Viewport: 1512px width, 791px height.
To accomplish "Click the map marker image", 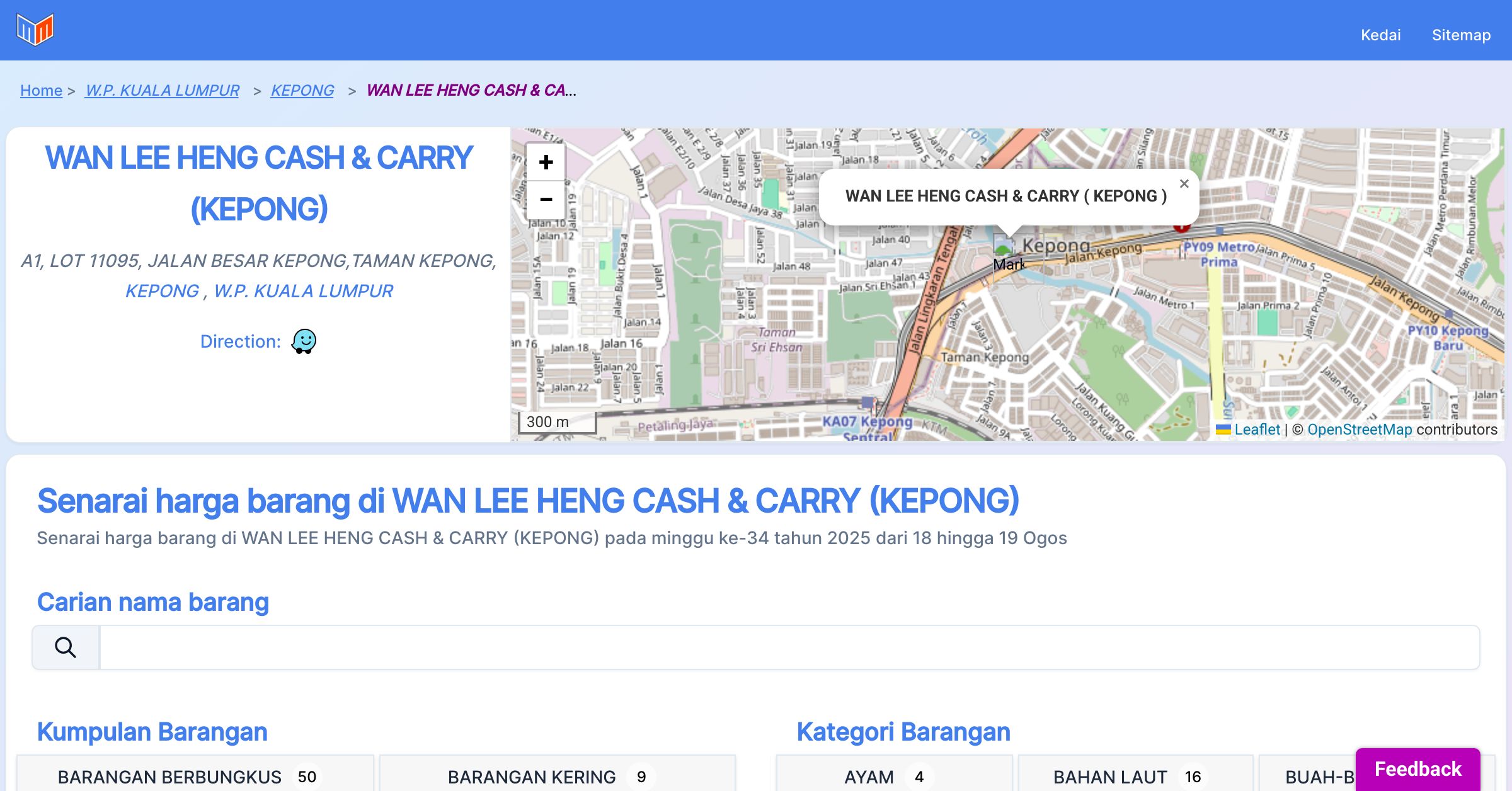I will point(1004,244).
